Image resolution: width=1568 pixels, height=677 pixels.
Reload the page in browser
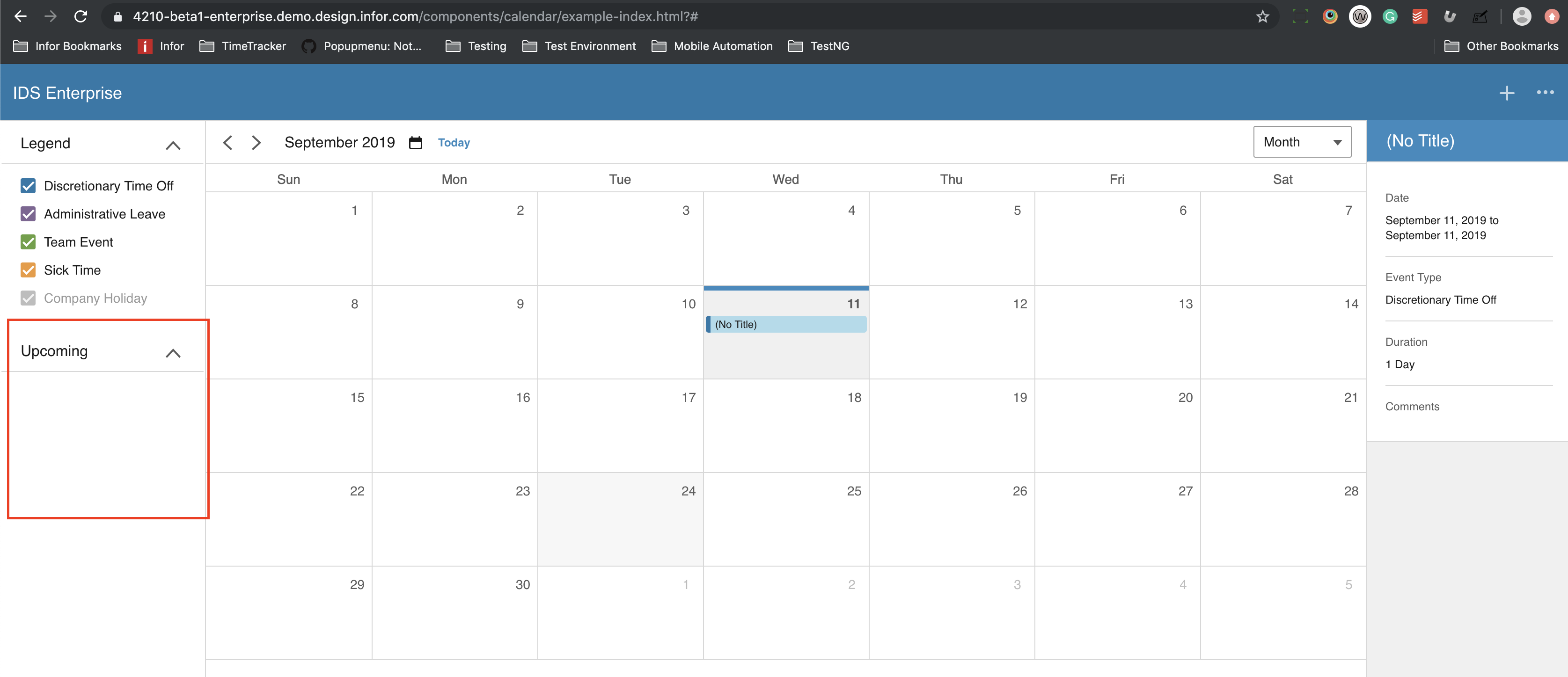(x=81, y=16)
